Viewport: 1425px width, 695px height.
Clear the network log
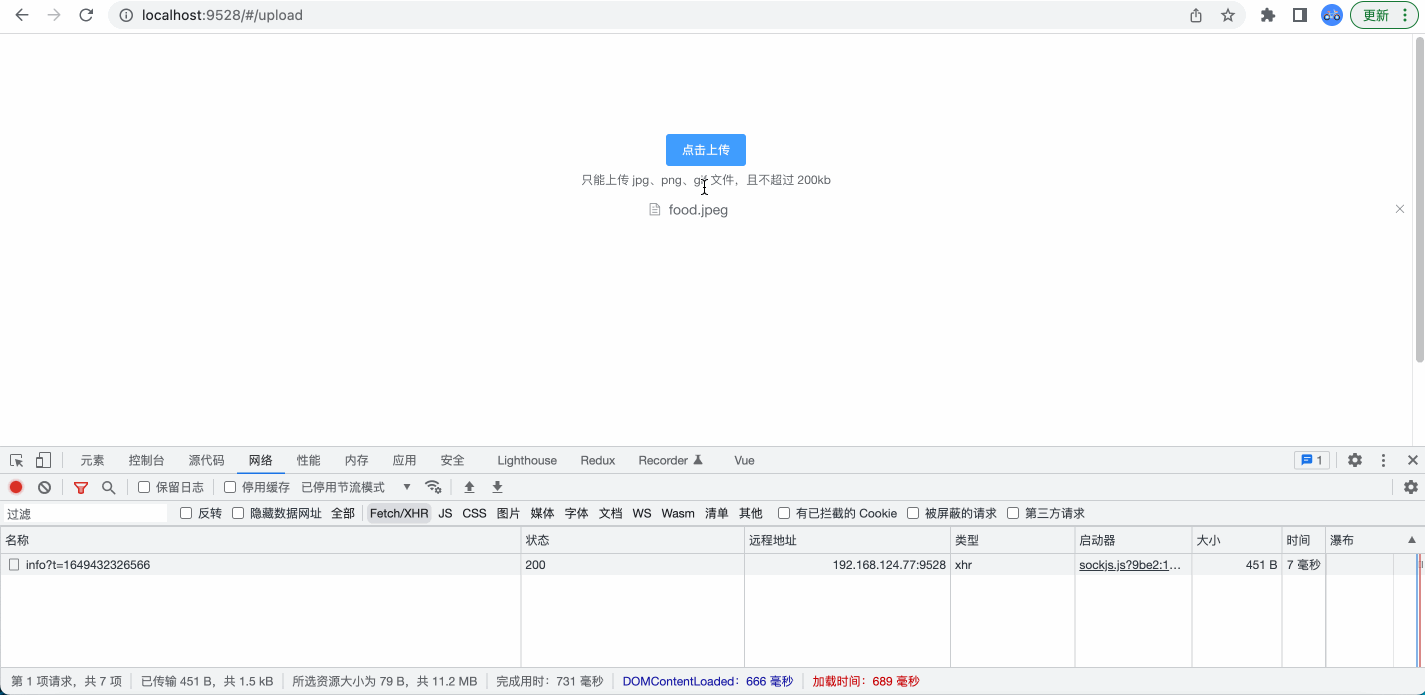click(44, 487)
